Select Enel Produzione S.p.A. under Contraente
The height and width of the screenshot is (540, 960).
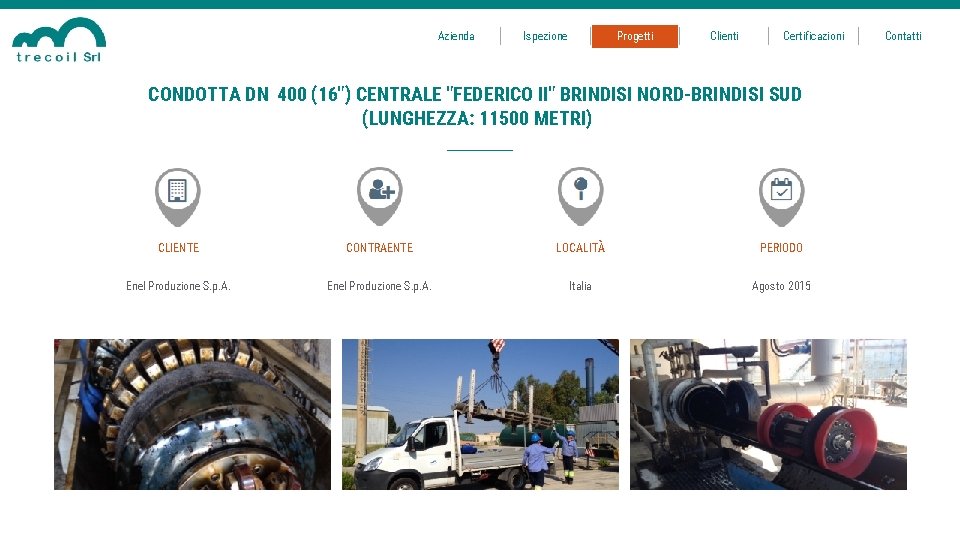[380, 286]
